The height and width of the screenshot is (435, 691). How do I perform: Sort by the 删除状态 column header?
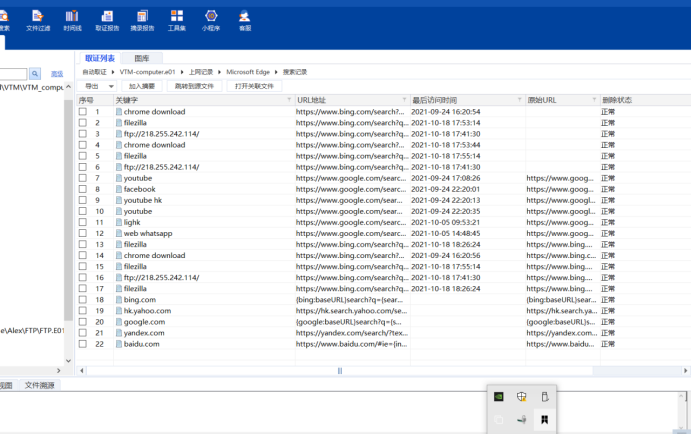click(617, 100)
